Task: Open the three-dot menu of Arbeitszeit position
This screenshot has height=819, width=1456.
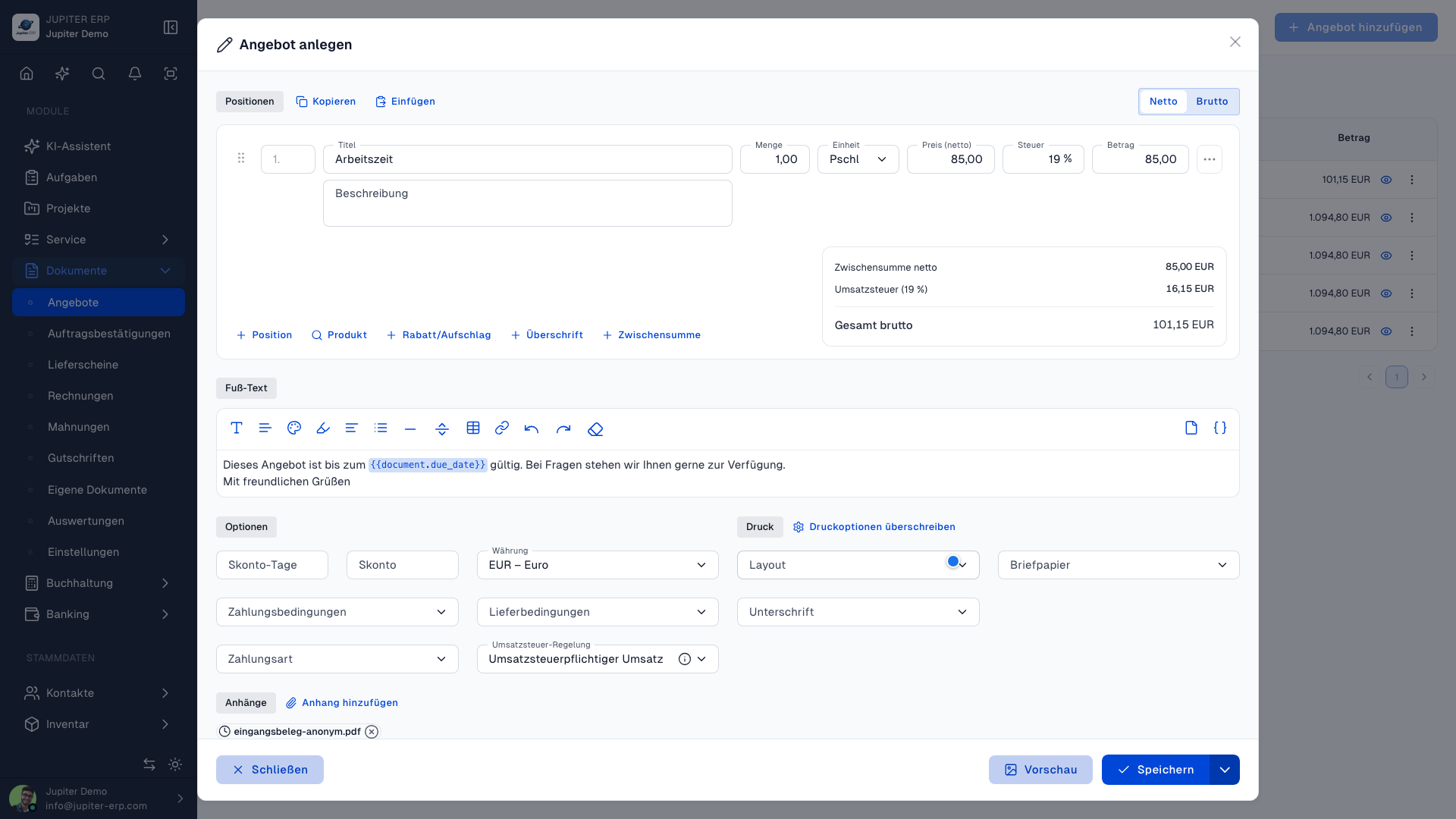Action: pos(1210,159)
